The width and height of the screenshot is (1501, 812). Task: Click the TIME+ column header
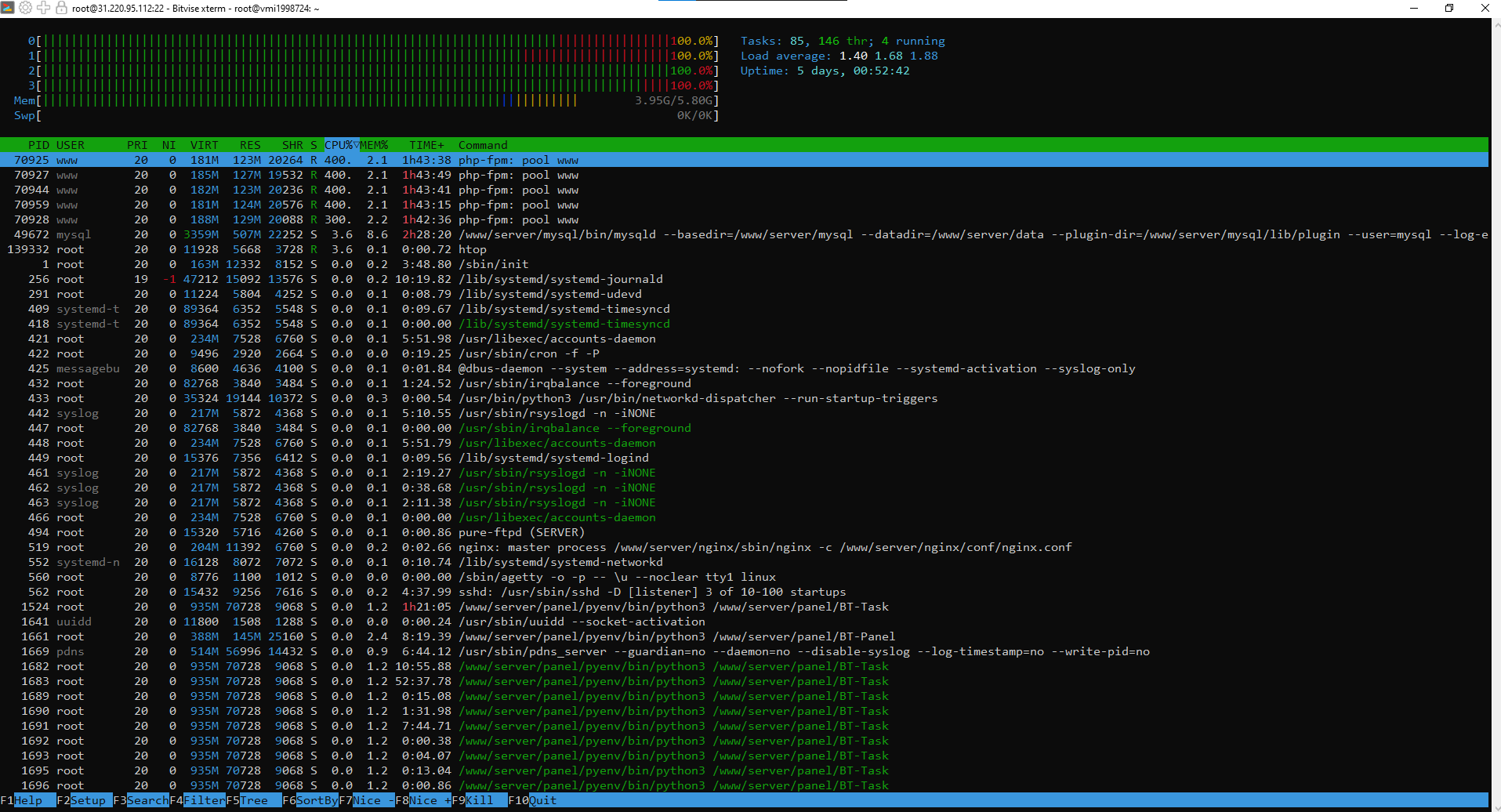[426, 145]
